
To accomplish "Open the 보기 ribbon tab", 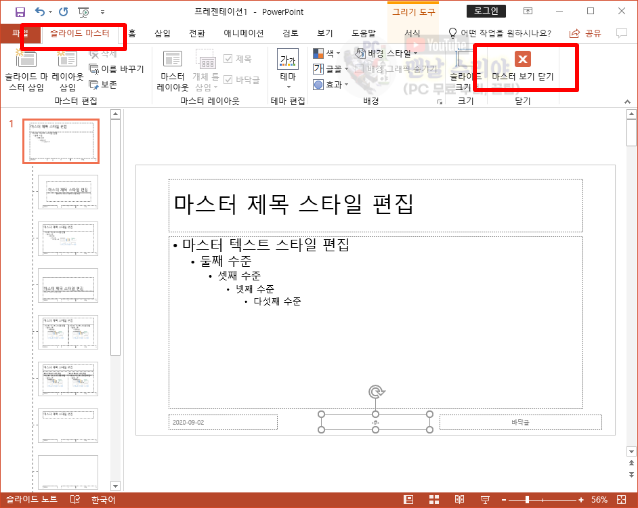I will click(x=325, y=33).
